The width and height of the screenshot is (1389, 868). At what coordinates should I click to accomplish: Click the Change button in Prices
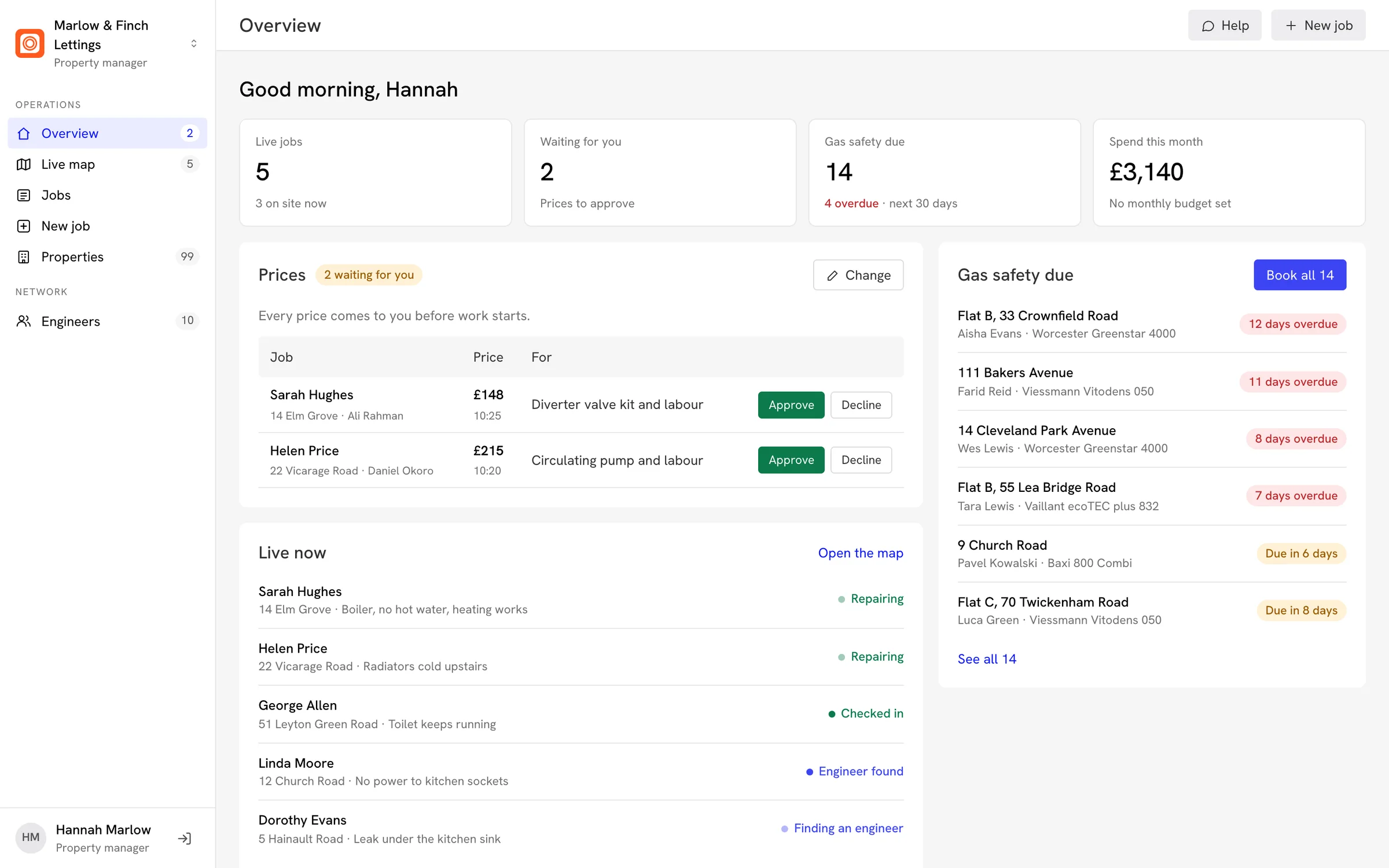[x=858, y=275]
